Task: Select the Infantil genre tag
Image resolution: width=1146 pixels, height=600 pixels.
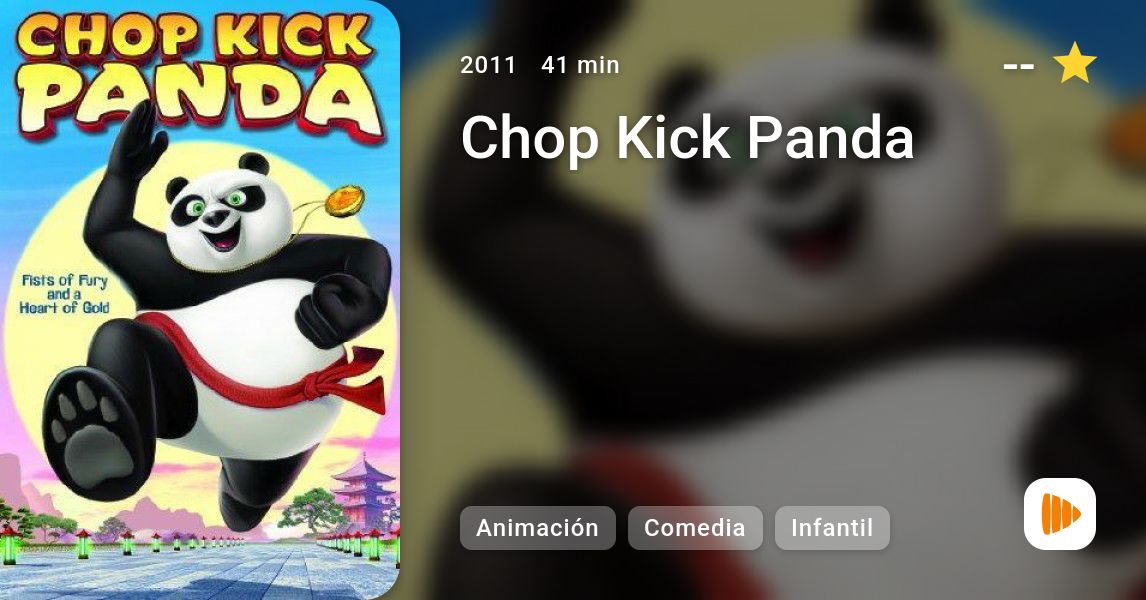Action: [832, 528]
